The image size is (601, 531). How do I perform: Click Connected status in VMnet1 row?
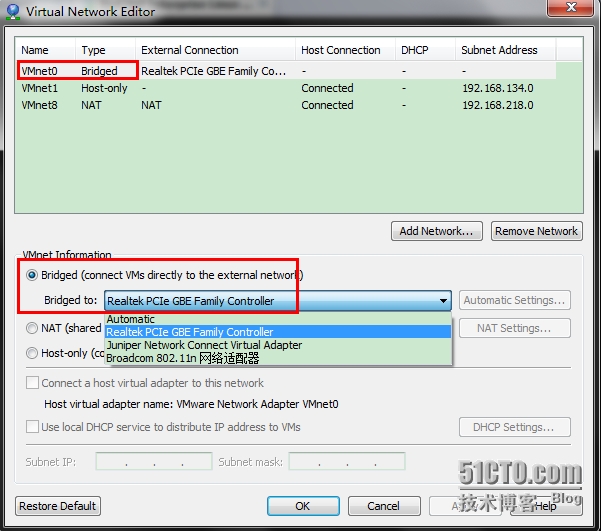coord(327,88)
